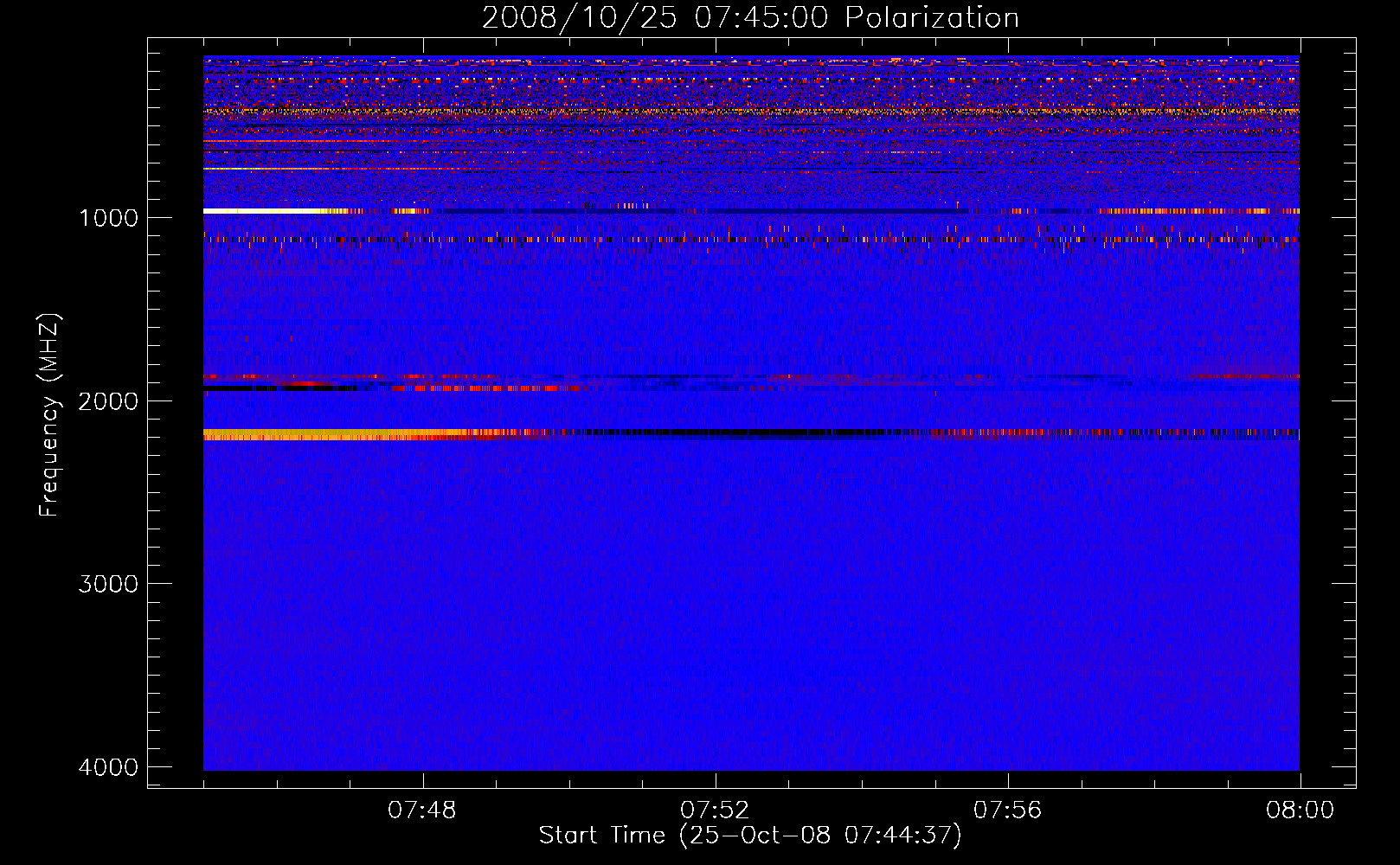The width and height of the screenshot is (1400, 865).
Task: Click the 3000 frequency tick label
Action: [x=108, y=584]
